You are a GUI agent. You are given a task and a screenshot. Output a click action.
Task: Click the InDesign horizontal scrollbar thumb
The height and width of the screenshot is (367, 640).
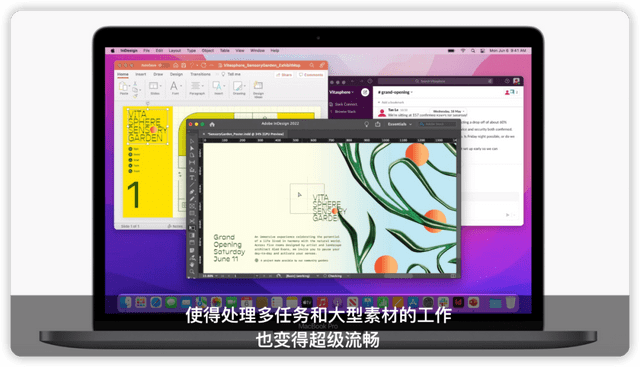[x=398, y=276]
